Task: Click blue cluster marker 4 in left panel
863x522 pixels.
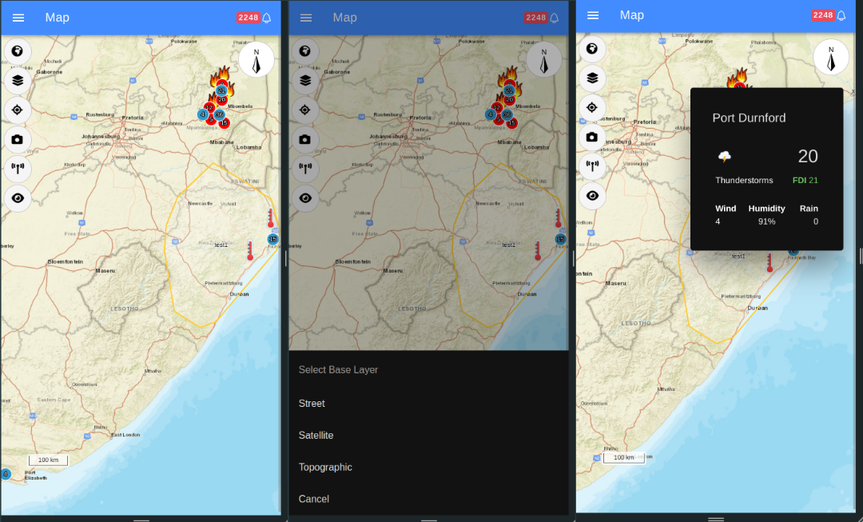Action: (203, 115)
